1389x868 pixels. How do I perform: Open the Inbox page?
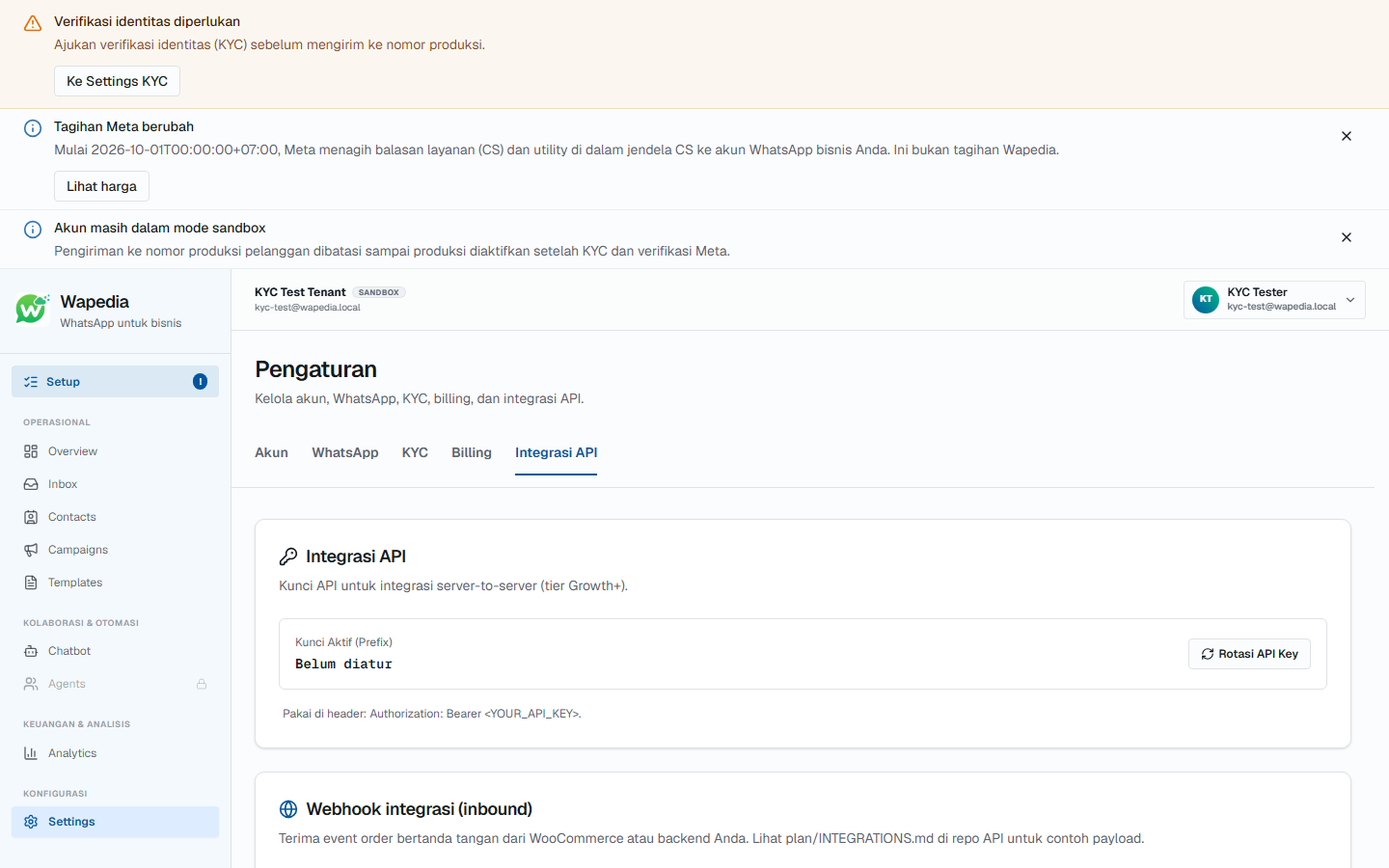click(115, 484)
